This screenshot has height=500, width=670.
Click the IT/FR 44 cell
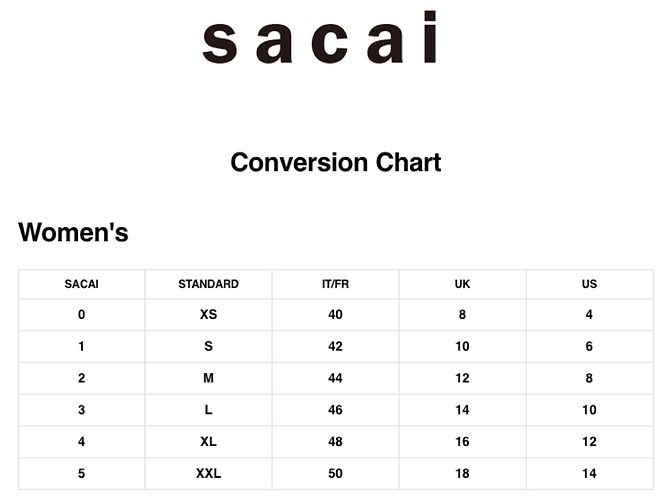[335, 378]
